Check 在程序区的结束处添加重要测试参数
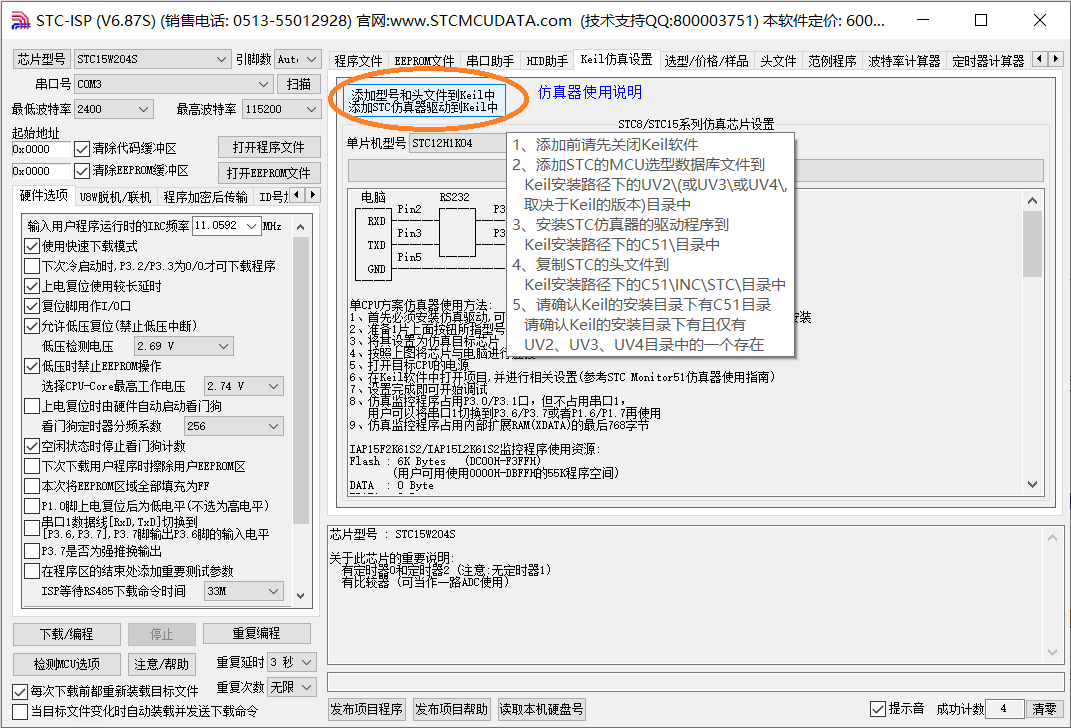This screenshot has height=728, width=1071. 32,571
